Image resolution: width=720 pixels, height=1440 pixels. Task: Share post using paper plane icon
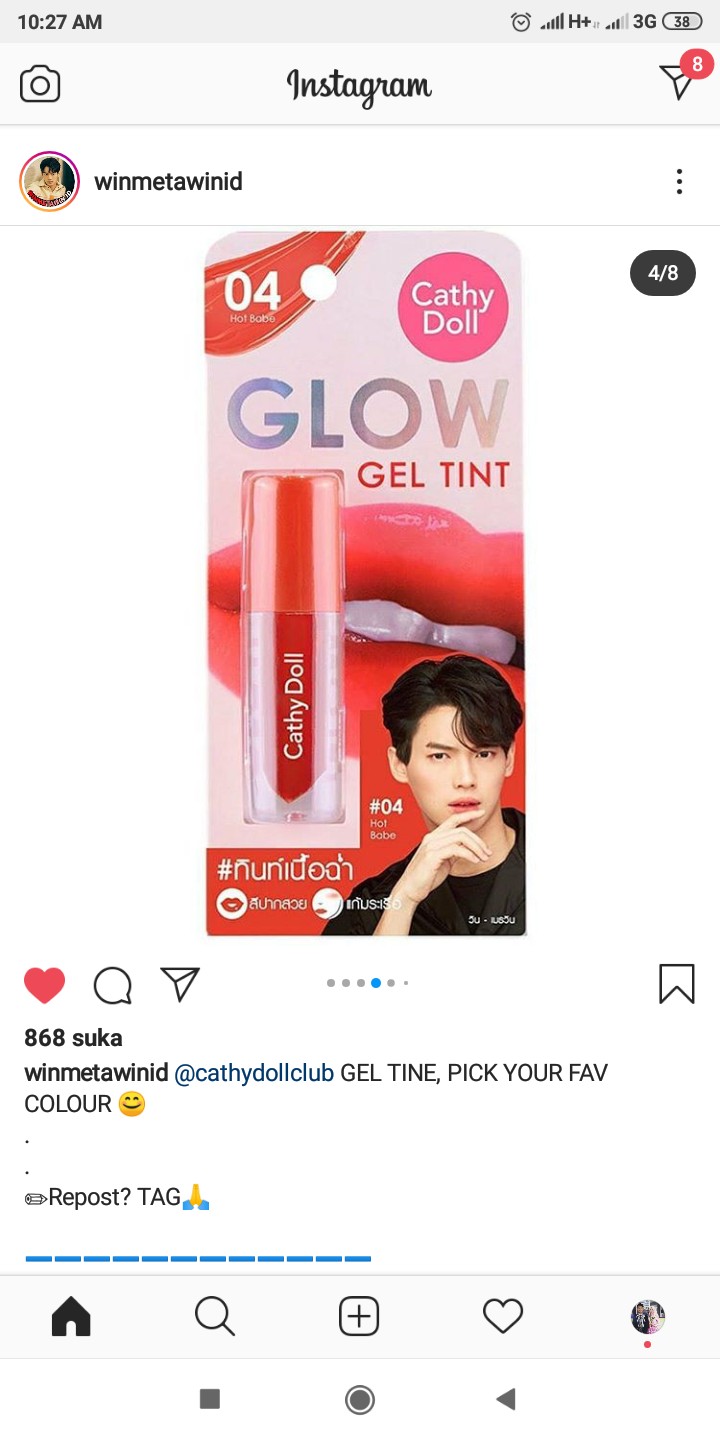click(x=180, y=984)
